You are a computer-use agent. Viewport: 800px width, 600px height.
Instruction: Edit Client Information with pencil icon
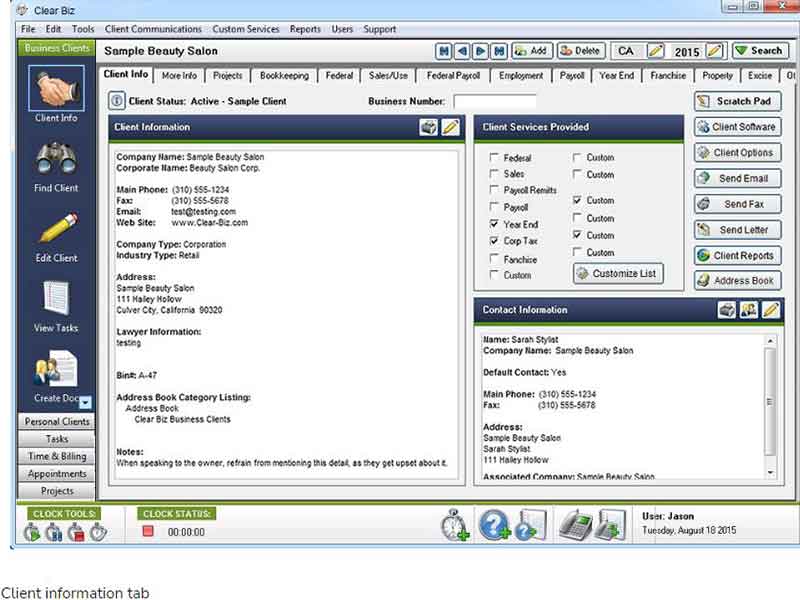coord(450,127)
